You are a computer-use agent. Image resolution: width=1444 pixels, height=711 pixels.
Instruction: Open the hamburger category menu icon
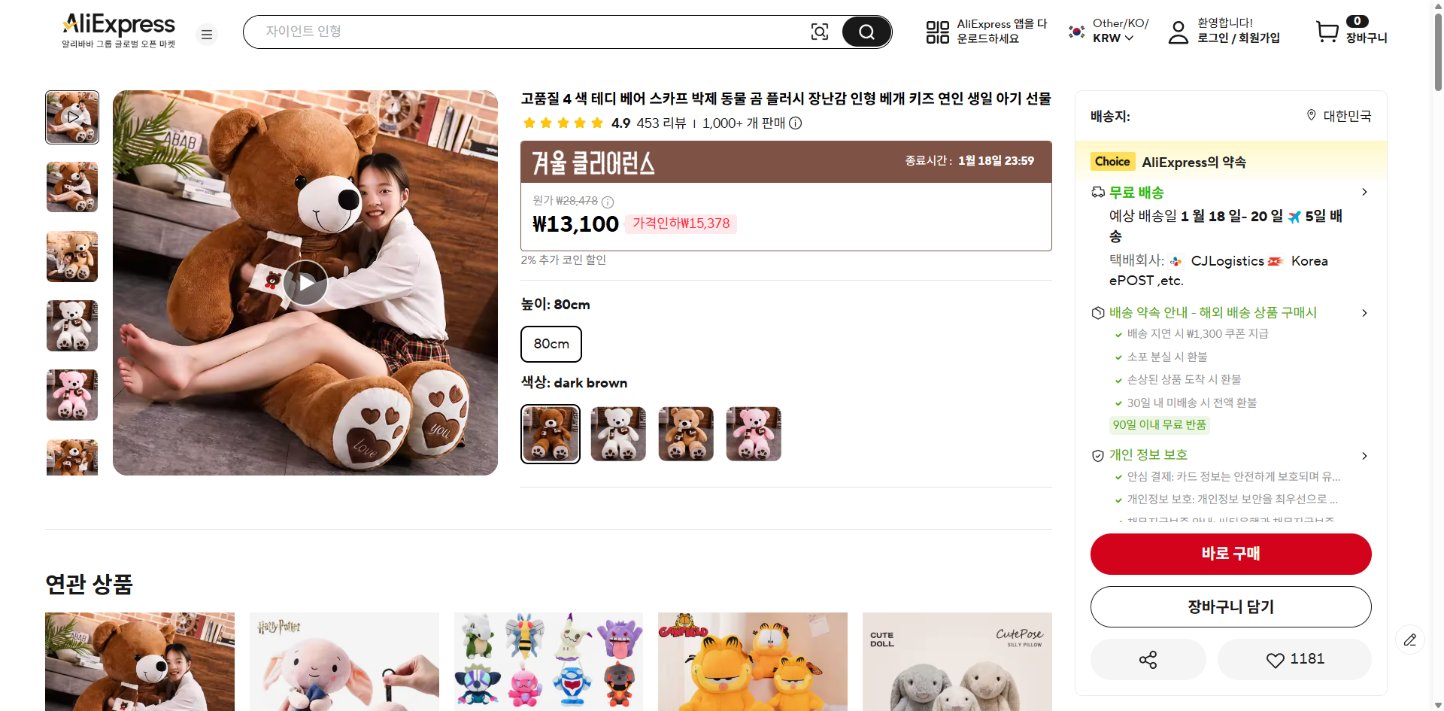tap(207, 34)
